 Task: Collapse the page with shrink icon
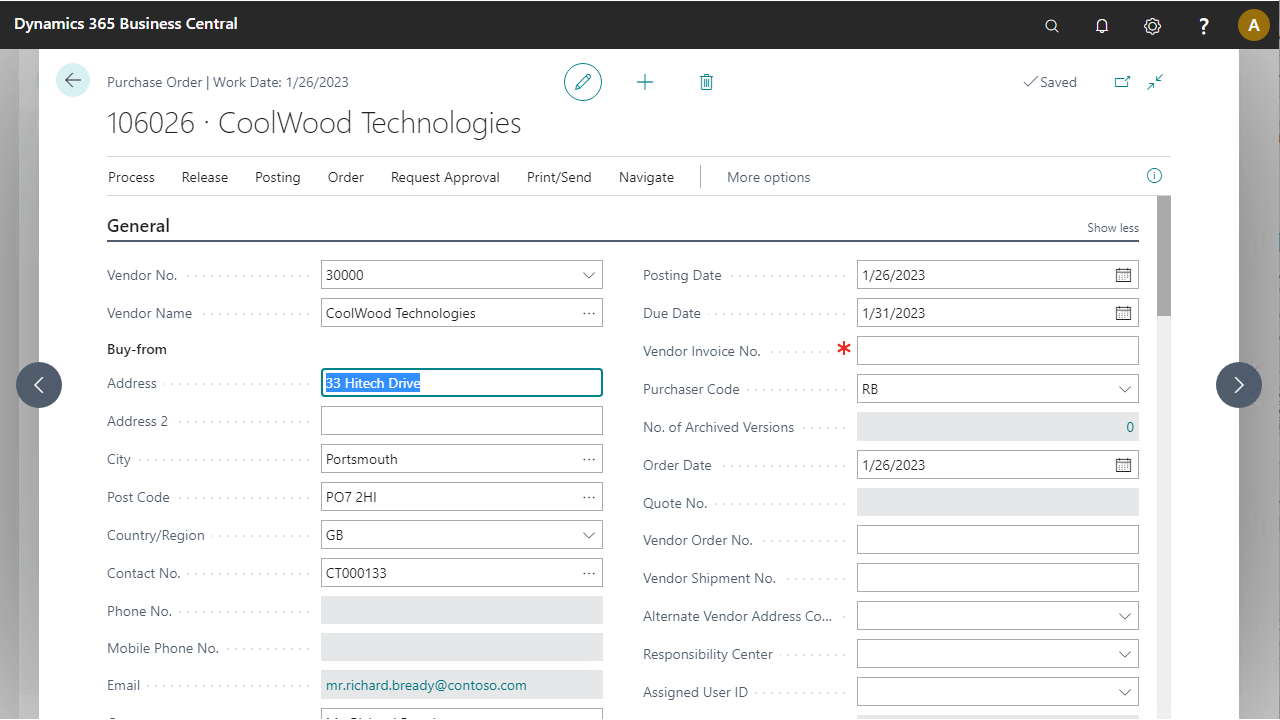[x=1156, y=82]
